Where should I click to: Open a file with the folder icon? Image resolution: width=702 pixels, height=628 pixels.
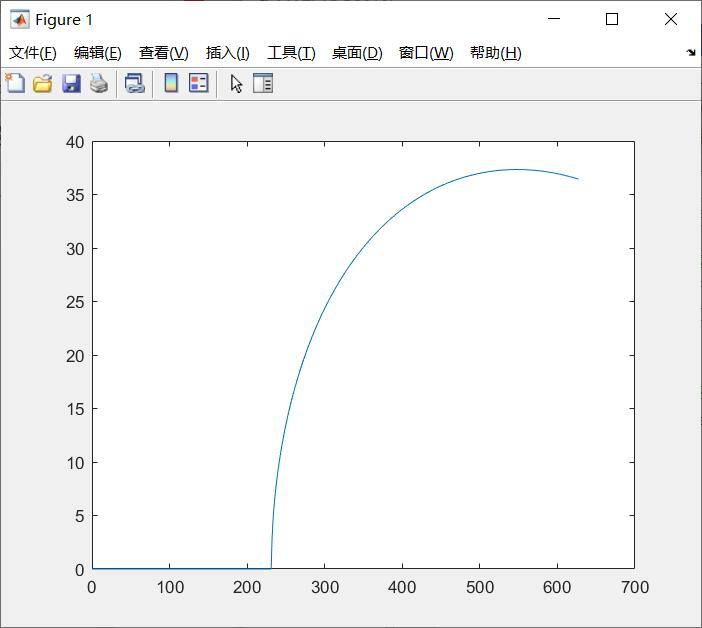43,84
